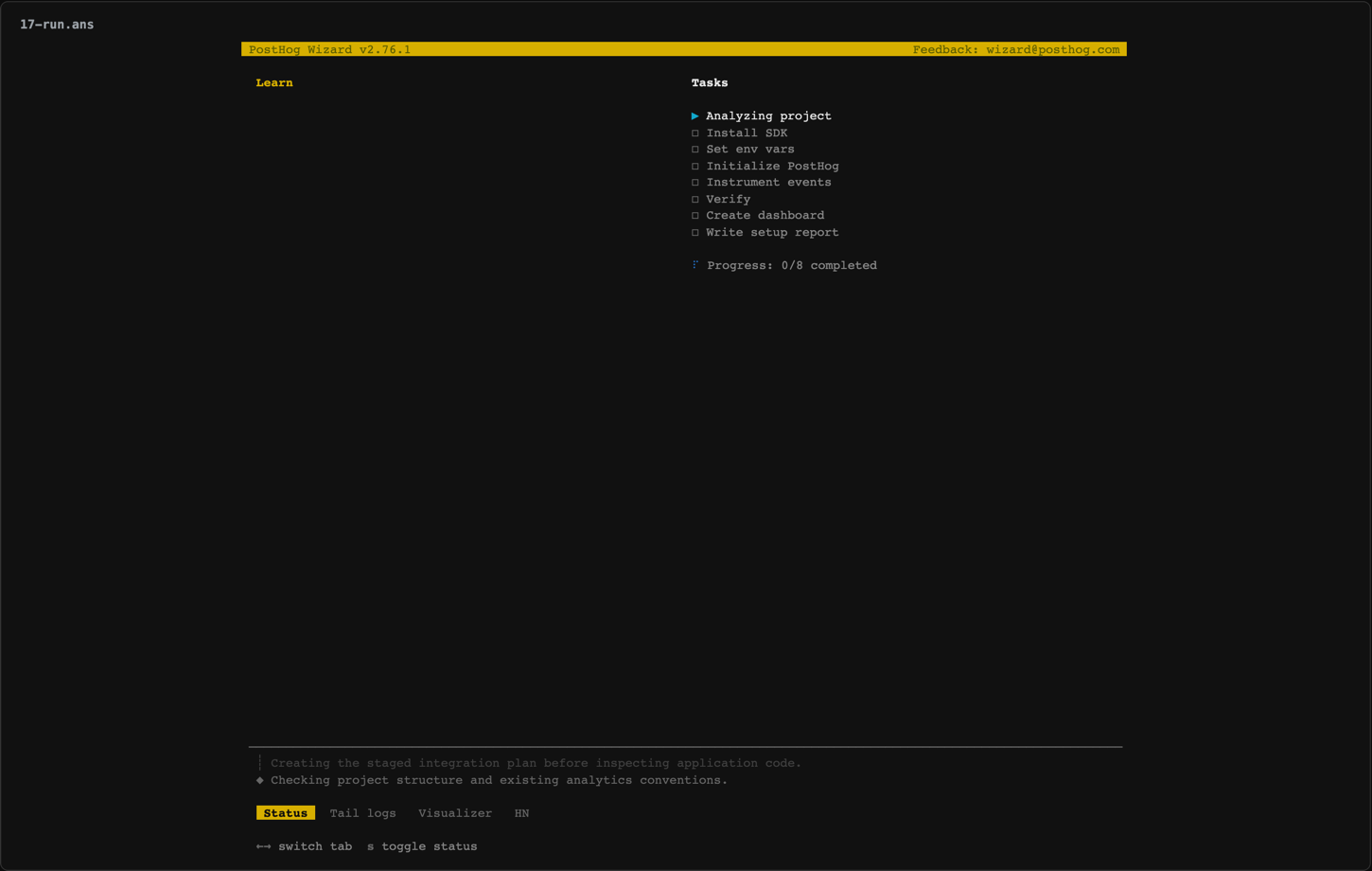Click the Set env vars task label
This screenshot has width=1372, height=871.
coord(750,150)
